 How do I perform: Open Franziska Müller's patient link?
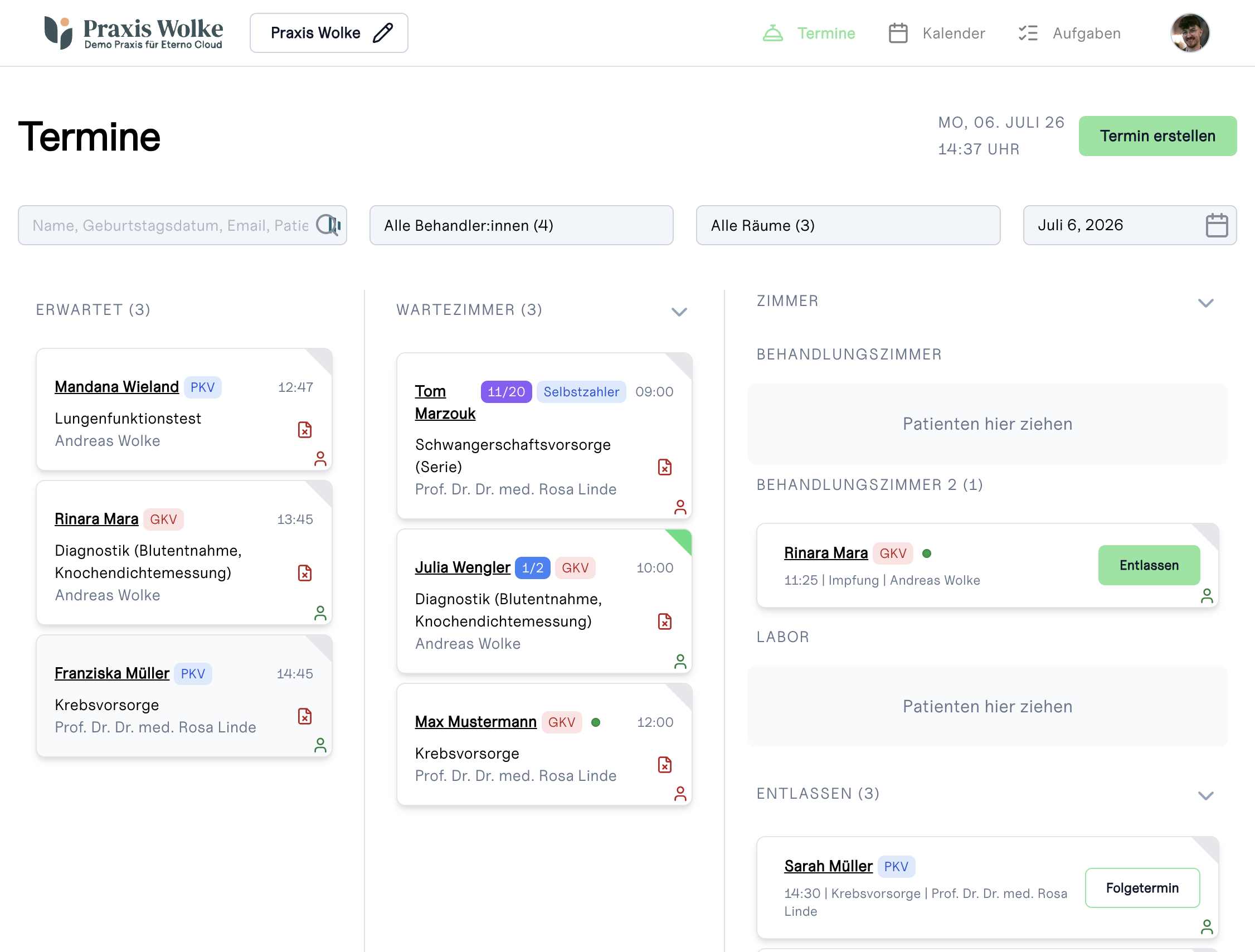click(112, 673)
